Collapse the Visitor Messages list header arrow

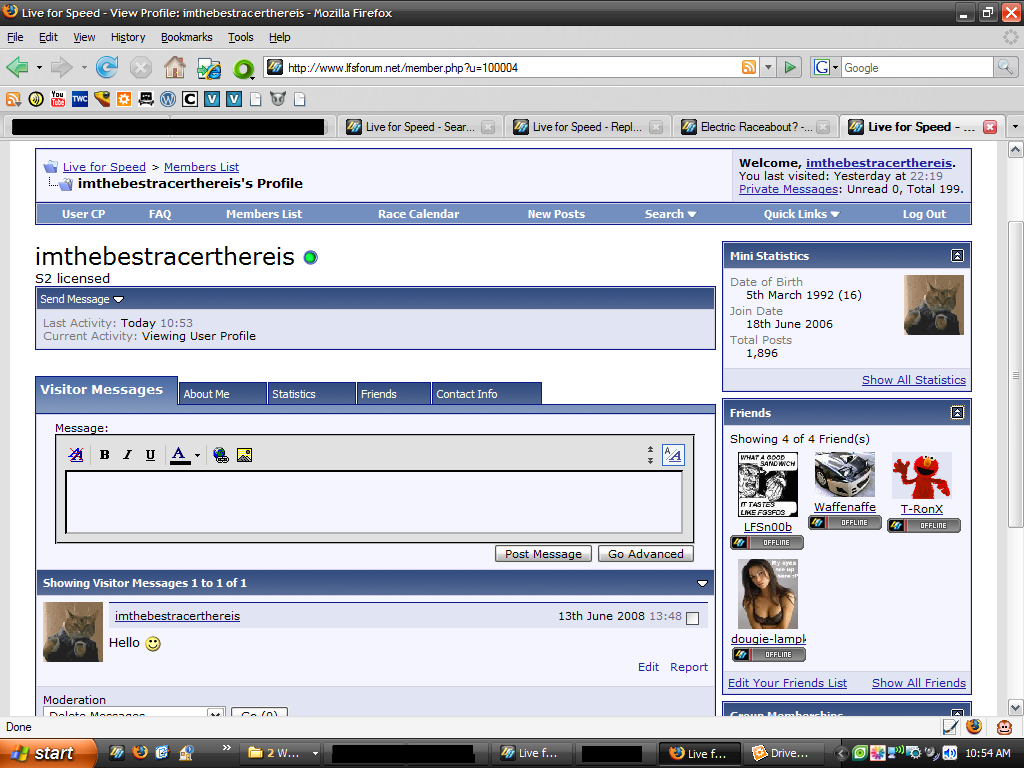[x=702, y=583]
